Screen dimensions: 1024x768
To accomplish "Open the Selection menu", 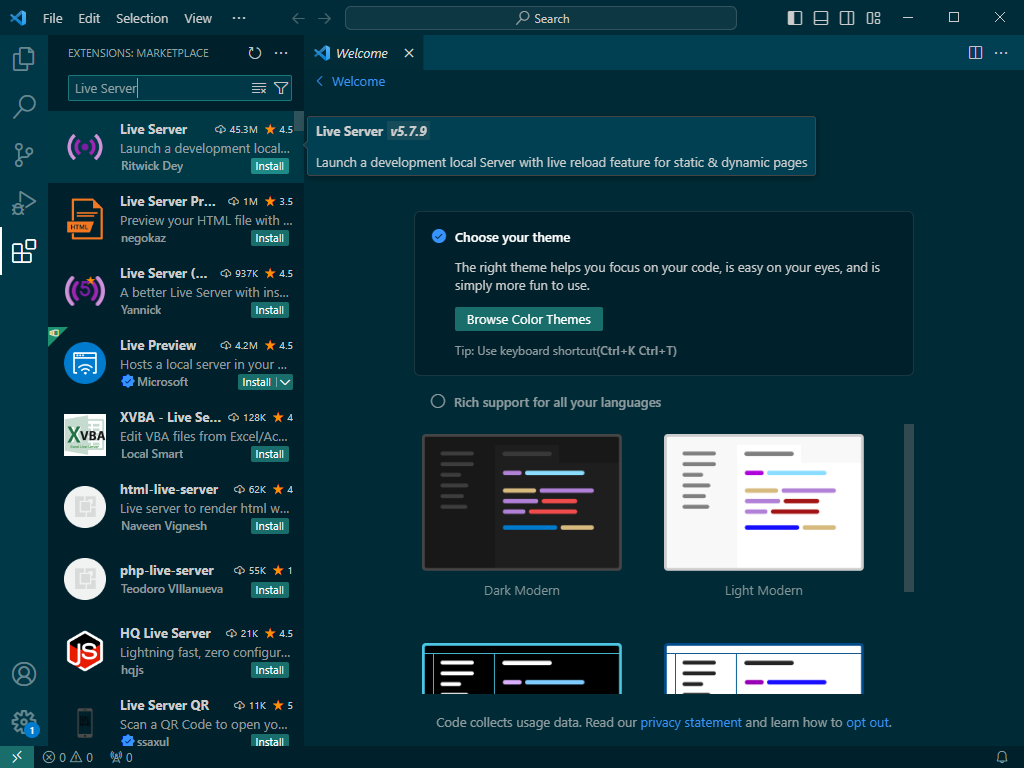I will [142, 18].
